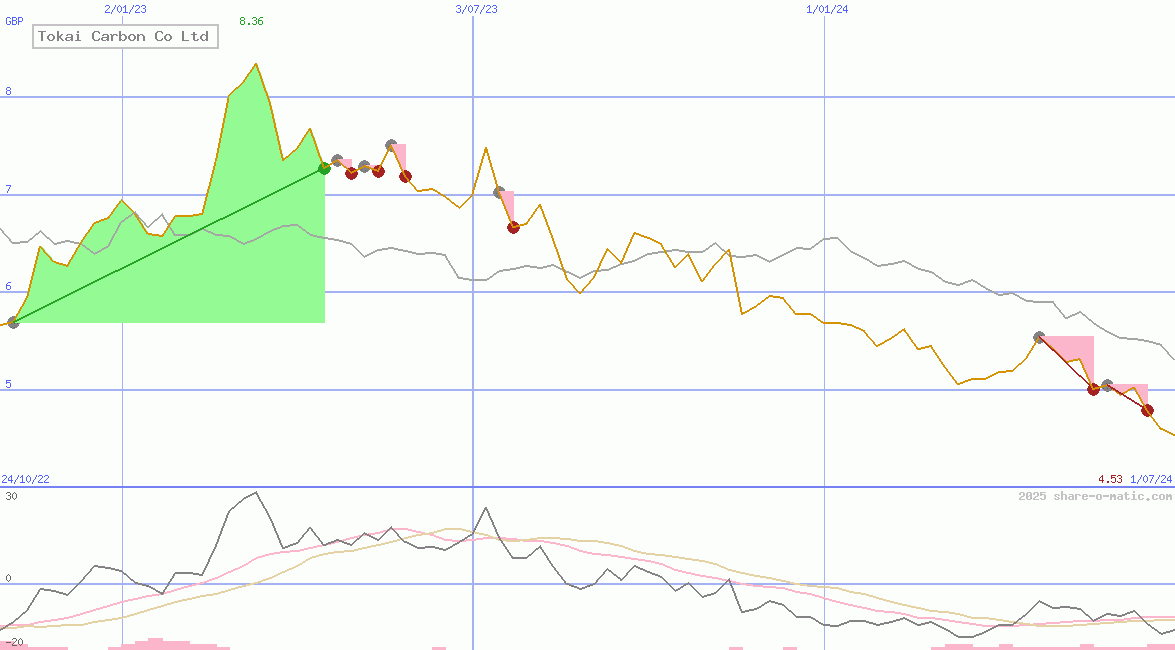Select the red marker below the pink bar after 3/07/23

[513, 227]
